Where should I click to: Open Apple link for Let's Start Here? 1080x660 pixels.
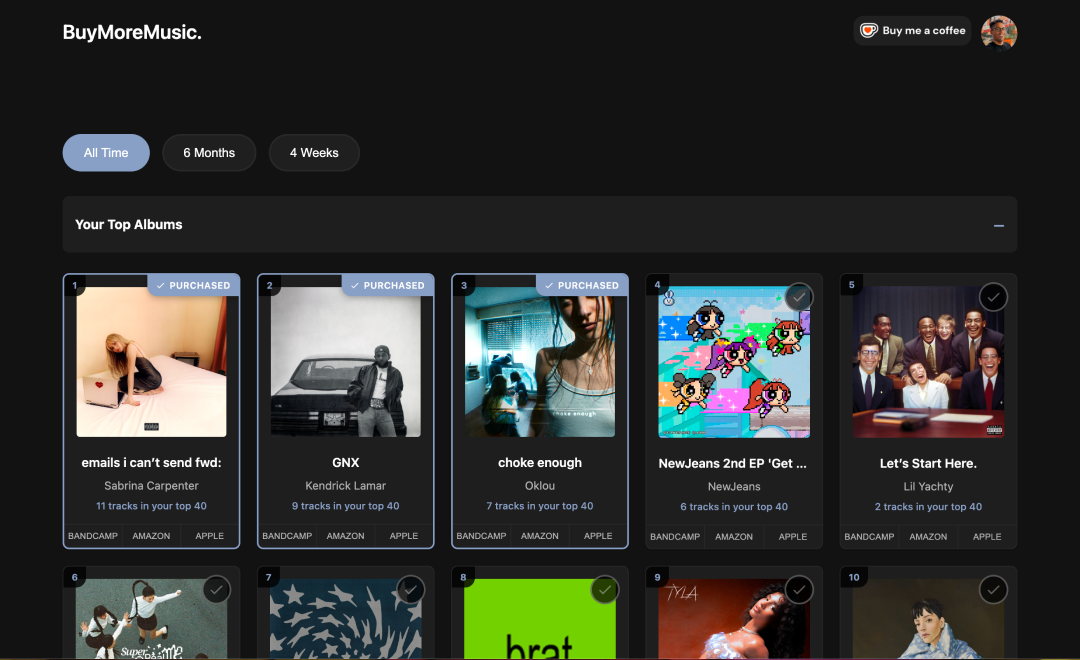987,536
